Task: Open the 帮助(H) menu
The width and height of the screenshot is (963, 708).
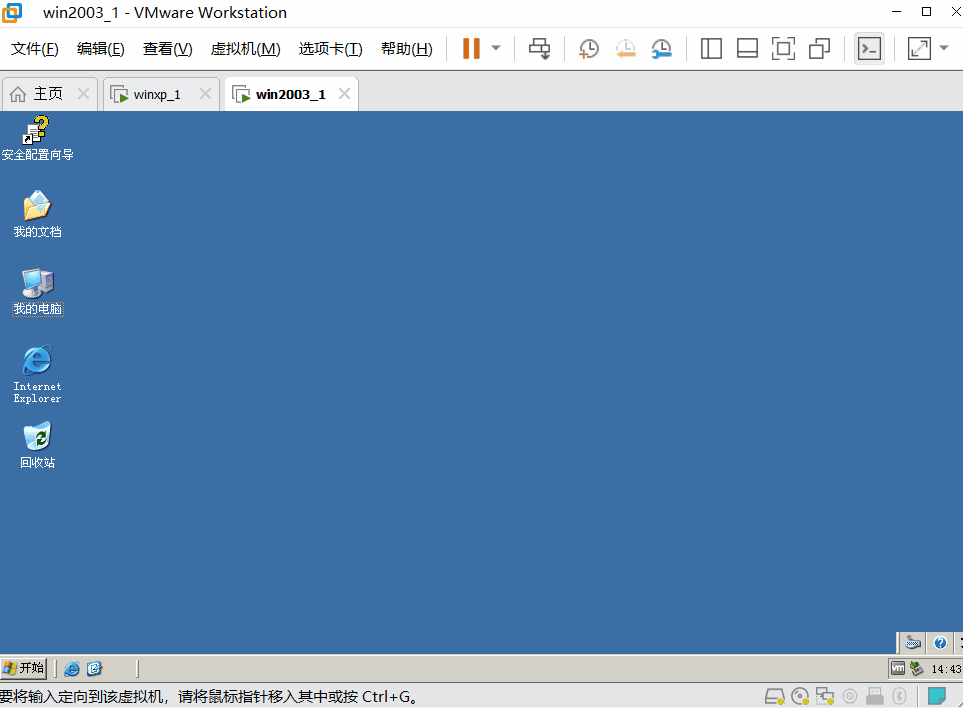Action: [x=407, y=49]
